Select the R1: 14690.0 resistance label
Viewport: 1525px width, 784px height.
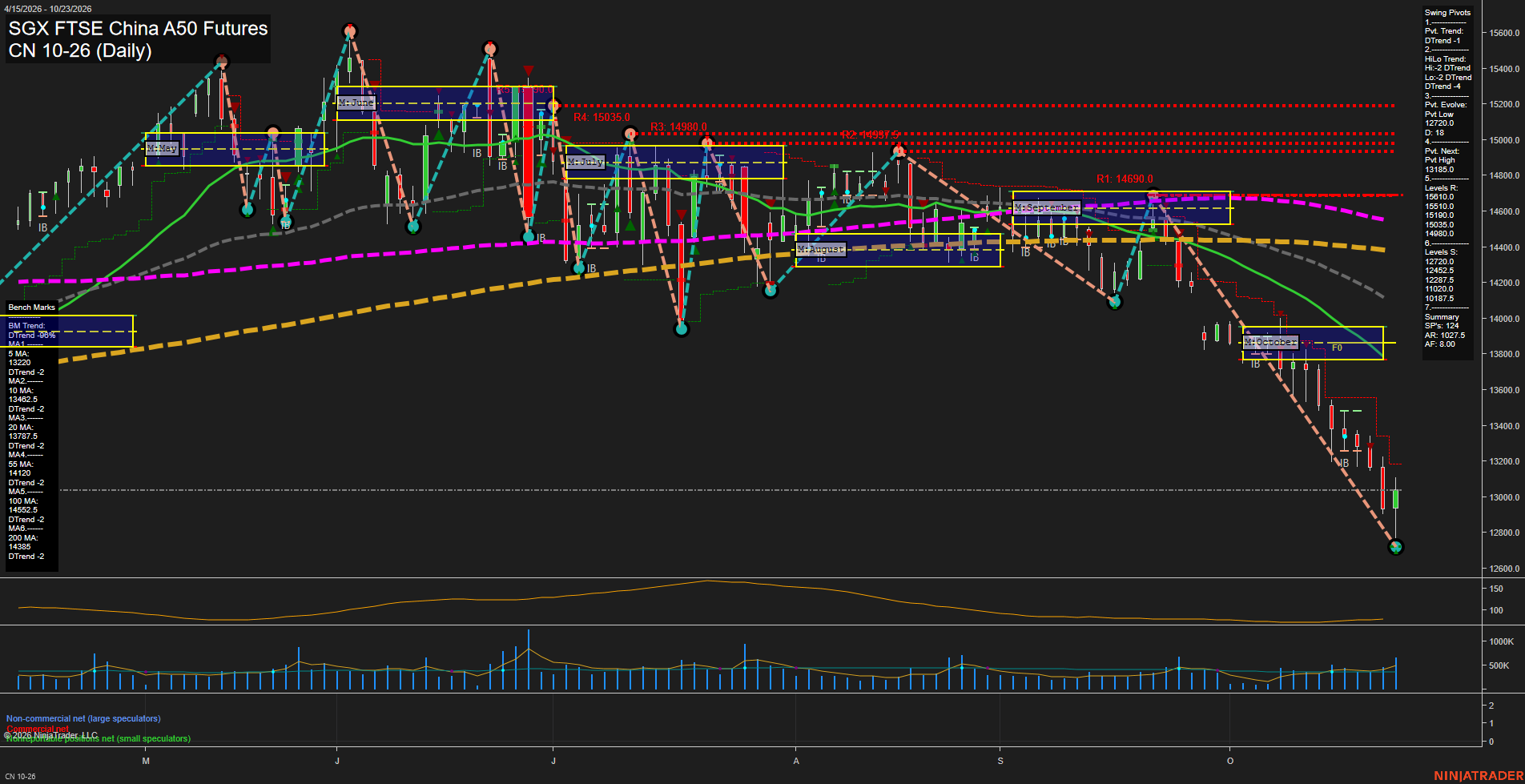click(1125, 179)
